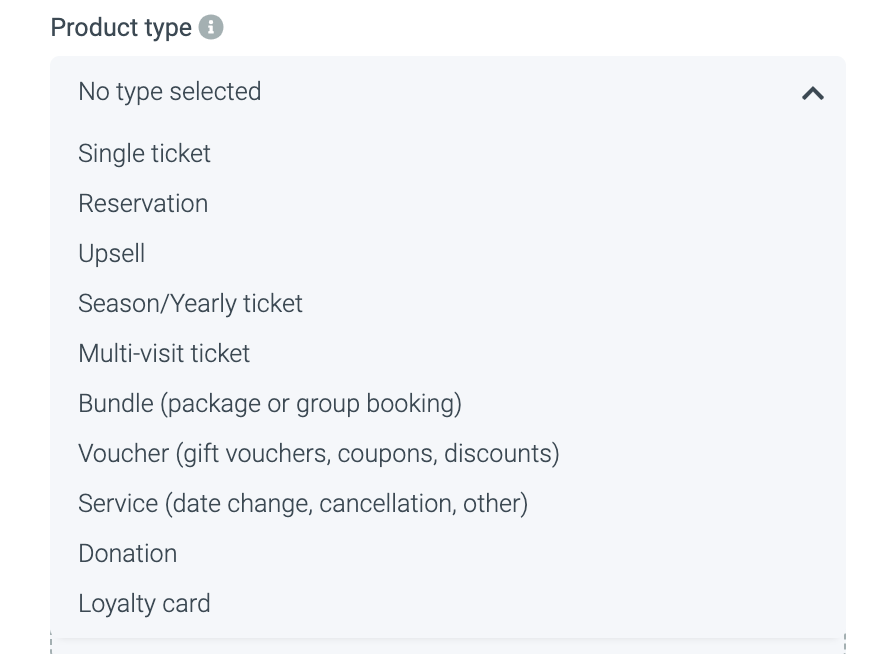Screen dimensions: 876x654
Task: Click the 'Product type' field label
Action: tap(121, 28)
